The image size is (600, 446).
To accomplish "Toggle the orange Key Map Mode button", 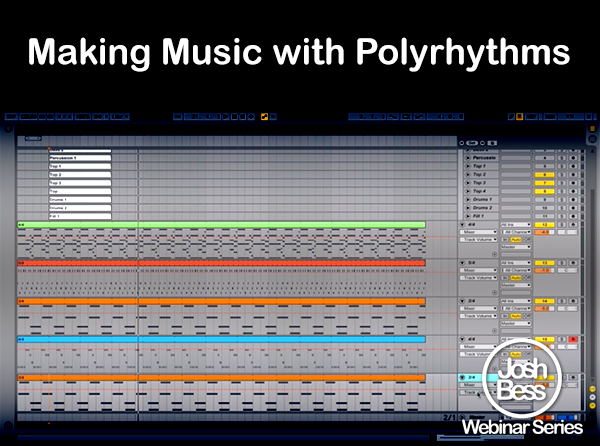I will 519,117.
